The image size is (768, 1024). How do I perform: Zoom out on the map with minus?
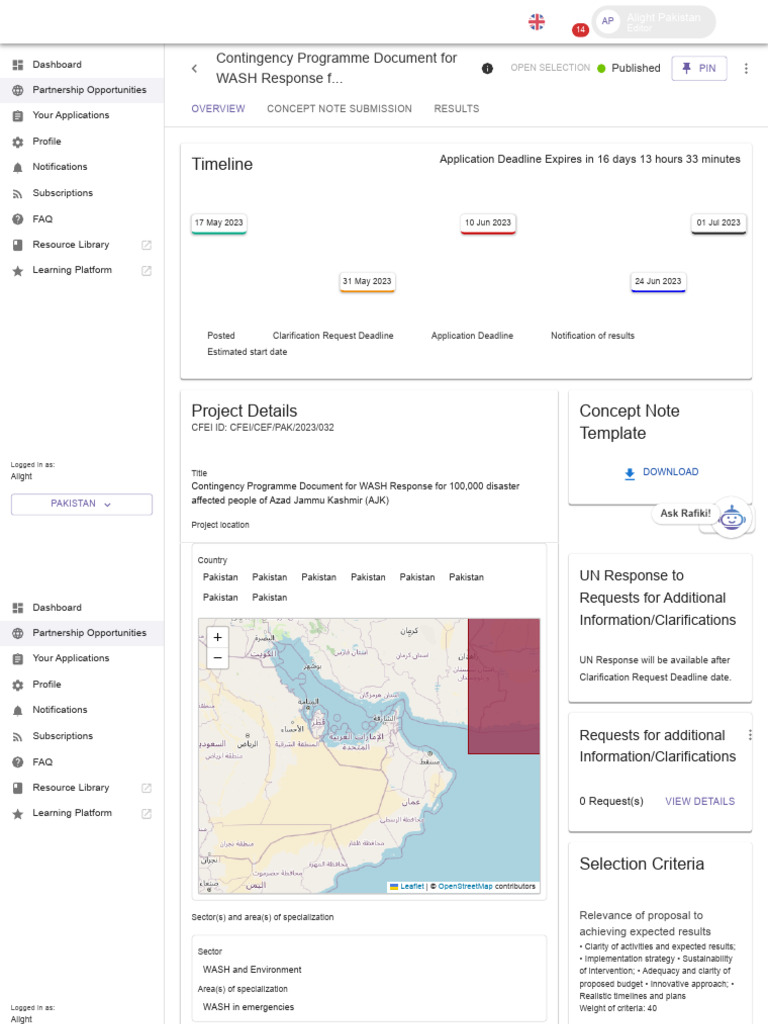pyautogui.click(x=218, y=658)
